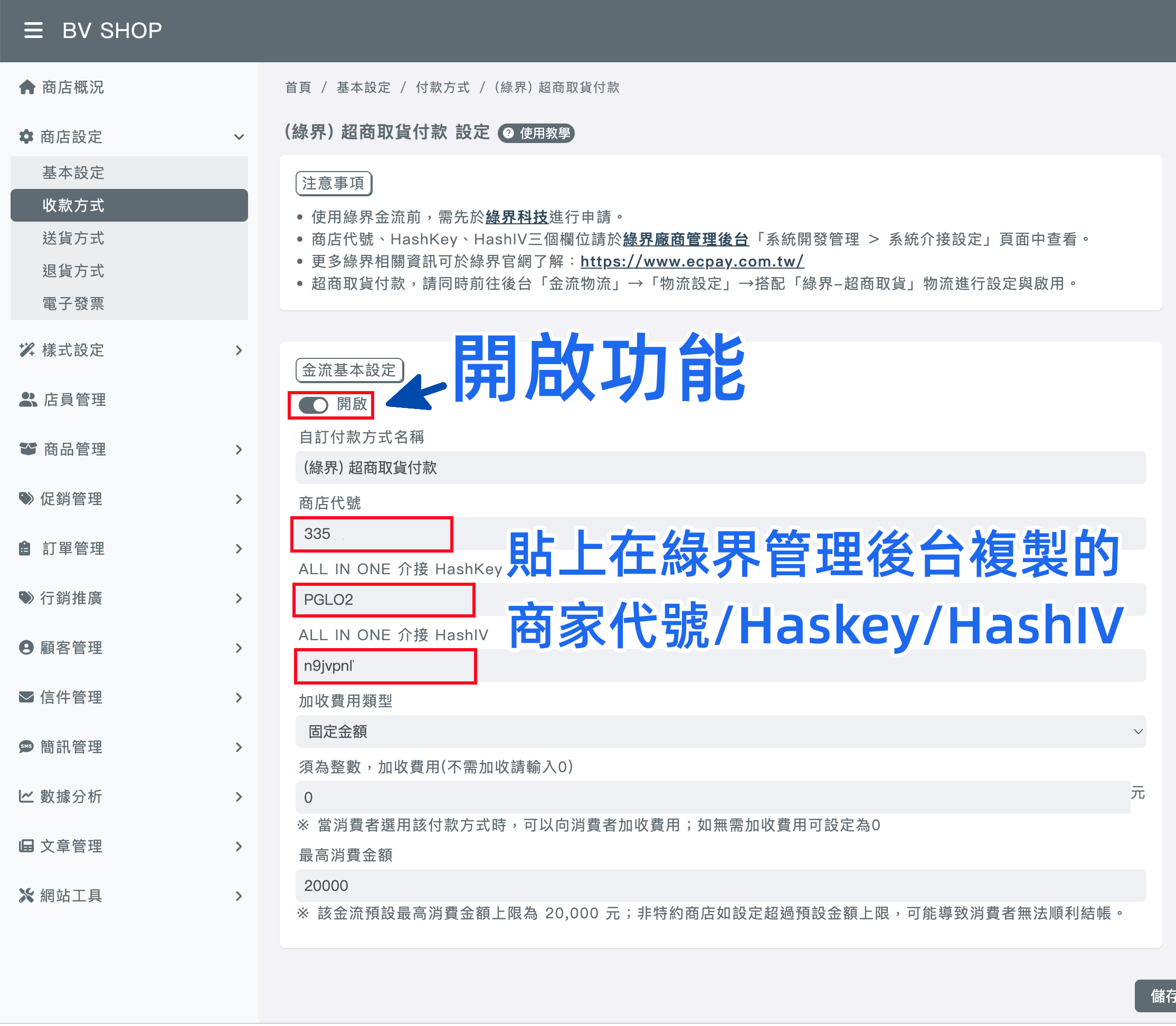Click the envelope icon for 信件管理
Viewport: 1176px width, 1026px height.
[x=26, y=697]
